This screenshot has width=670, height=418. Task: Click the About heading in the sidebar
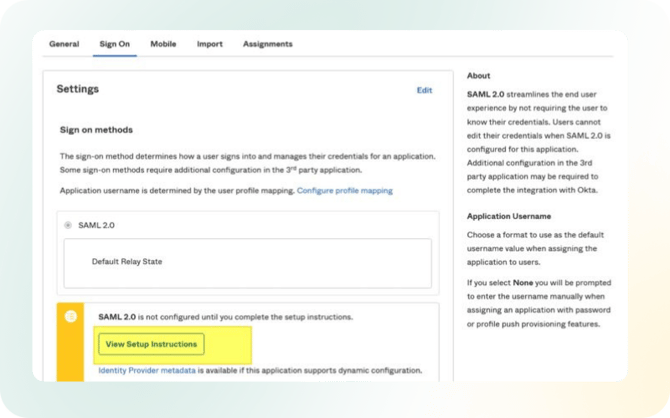478,76
